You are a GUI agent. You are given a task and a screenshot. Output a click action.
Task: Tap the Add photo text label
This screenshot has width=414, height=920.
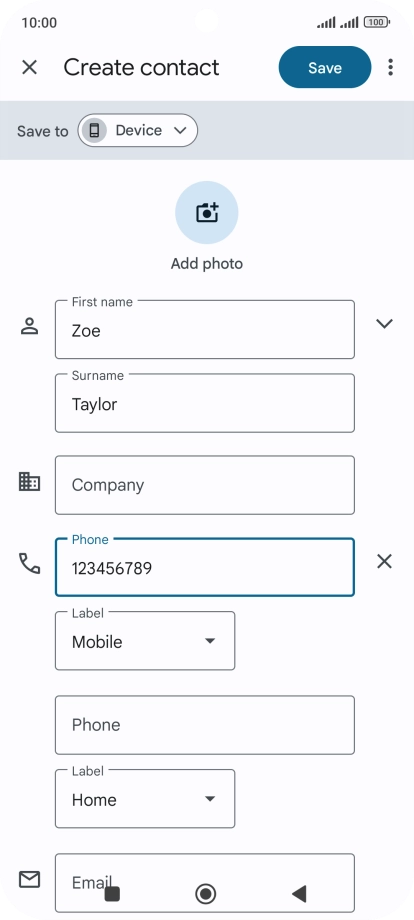click(207, 264)
